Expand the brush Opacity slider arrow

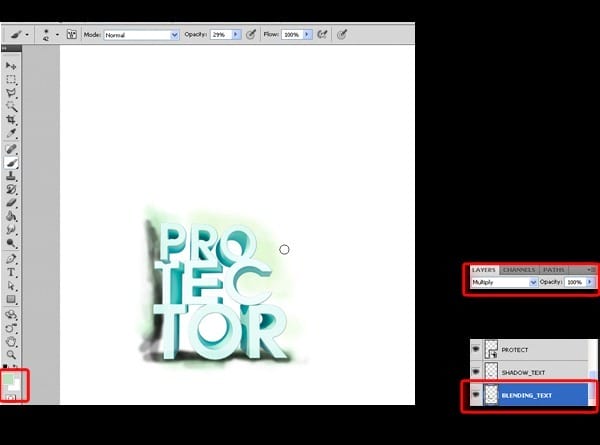pyautogui.click(x=236, y=34)
